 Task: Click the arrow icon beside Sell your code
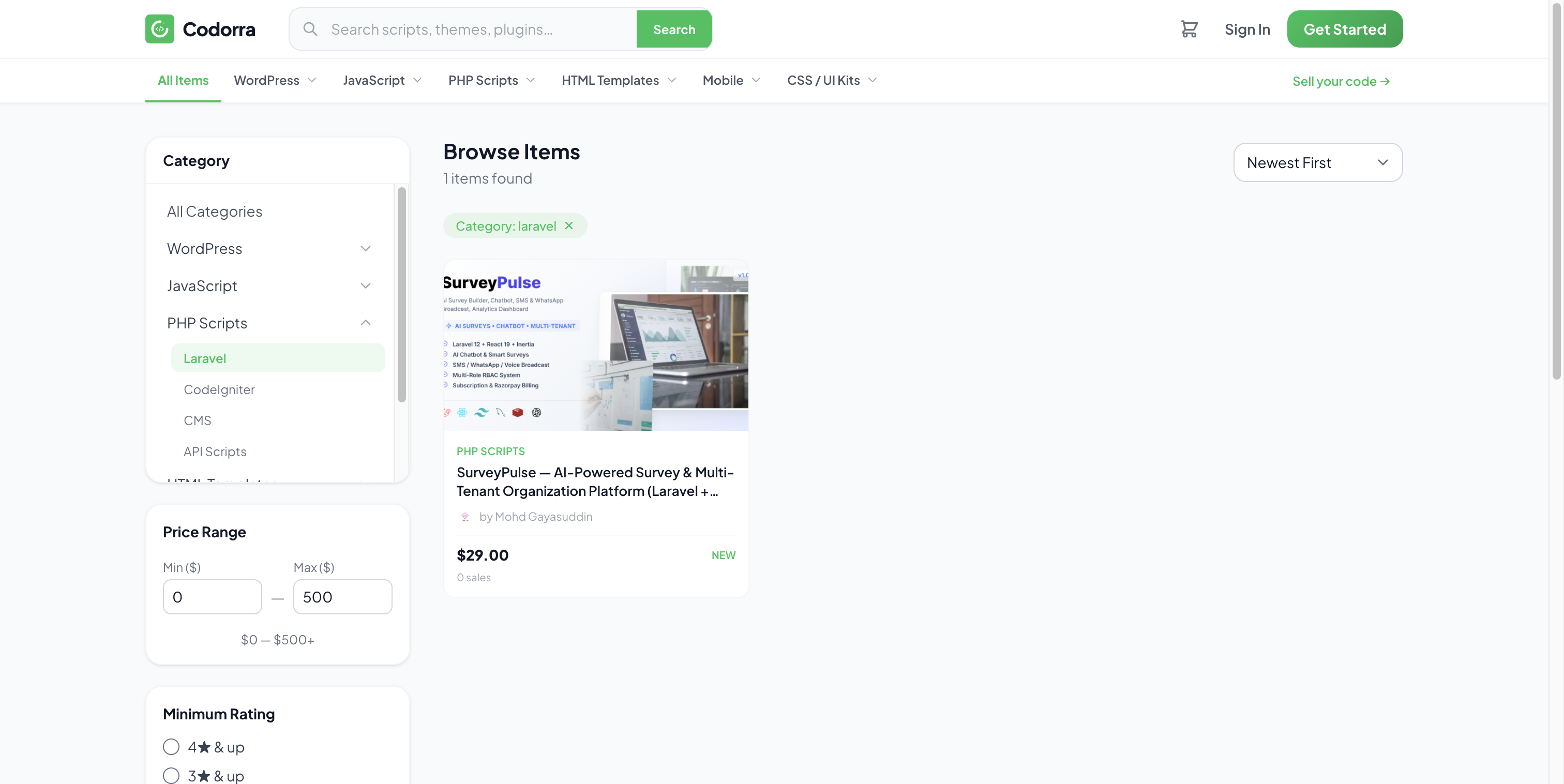point(1386,81)
